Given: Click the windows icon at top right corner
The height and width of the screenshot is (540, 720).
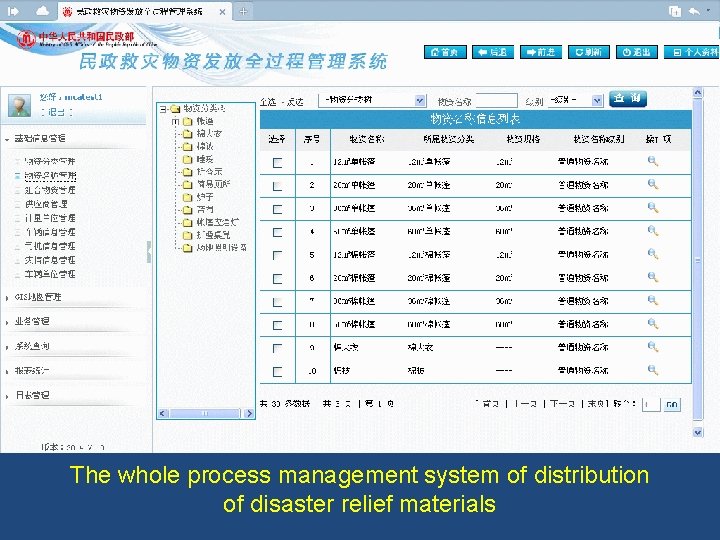Looking at the screenshot, I should click(x=675, y=11).
